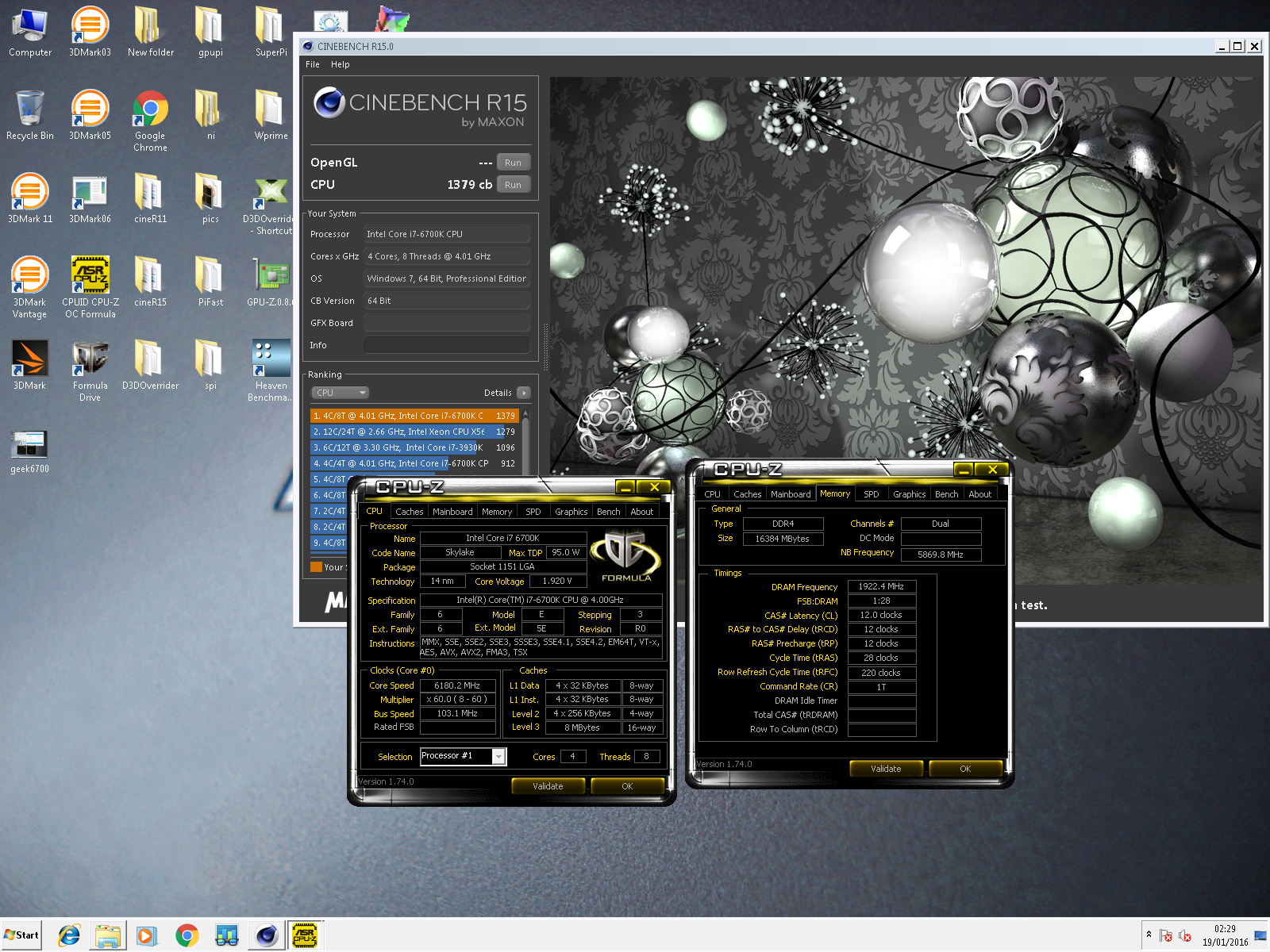Run the CPU benchmark

pos(513,185)
